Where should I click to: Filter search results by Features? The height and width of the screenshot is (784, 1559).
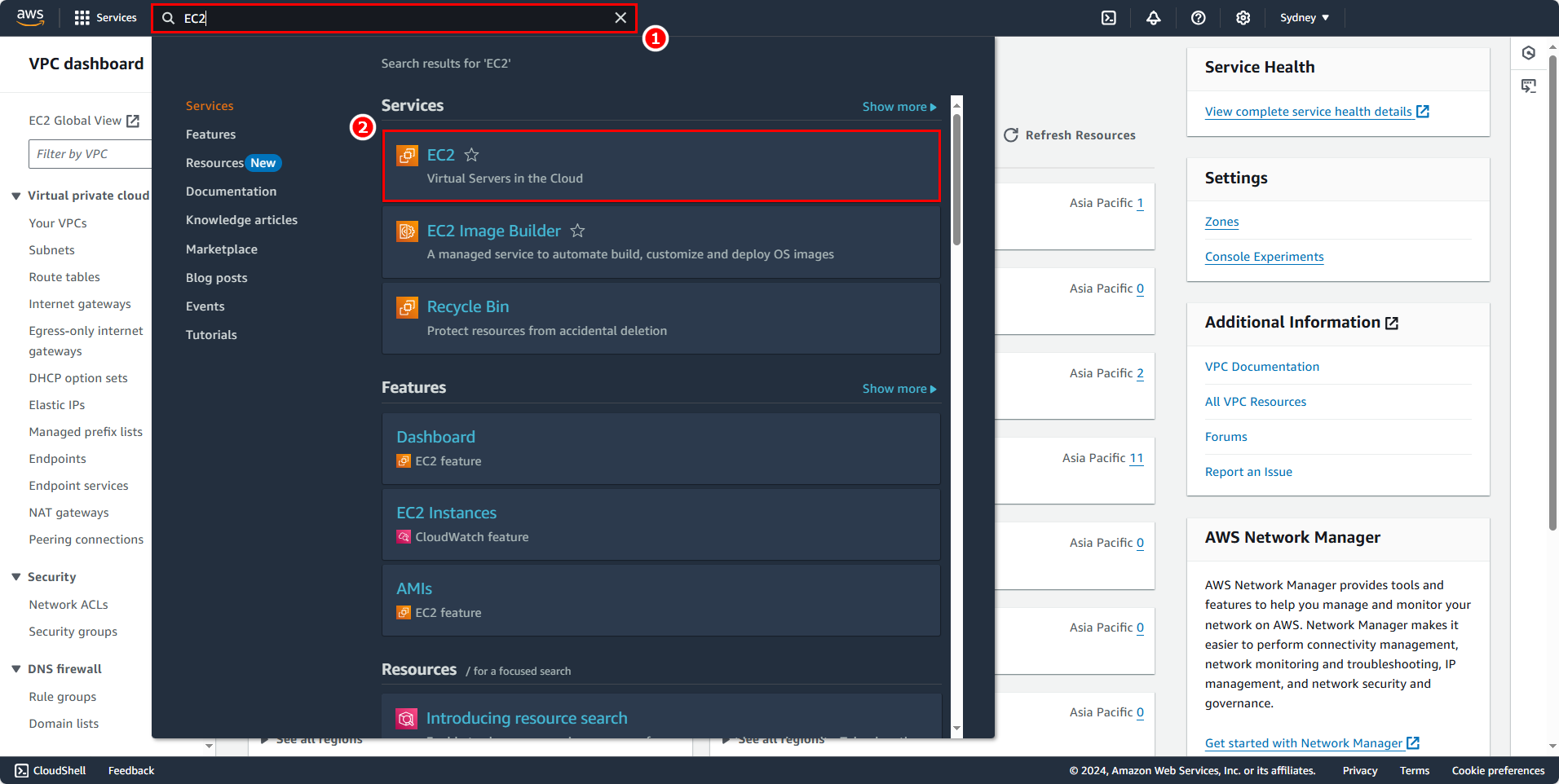point(210,134)
